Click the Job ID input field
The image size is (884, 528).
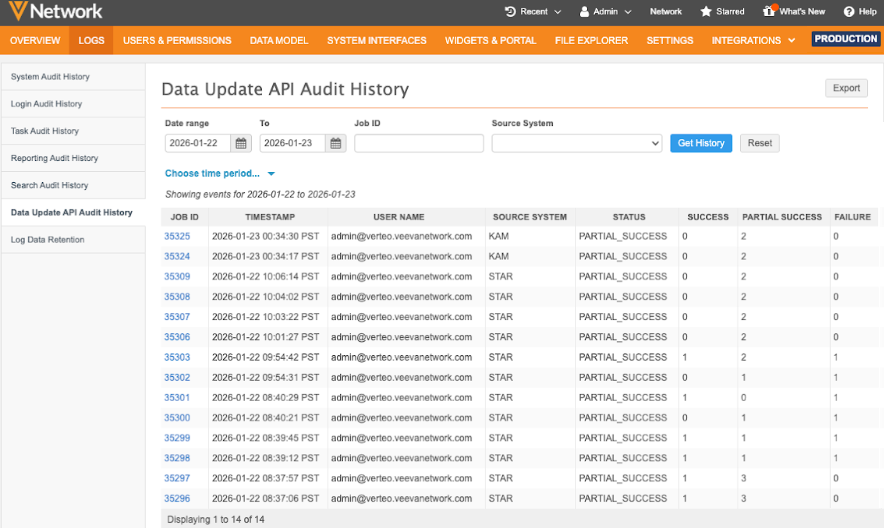[418, 143]
